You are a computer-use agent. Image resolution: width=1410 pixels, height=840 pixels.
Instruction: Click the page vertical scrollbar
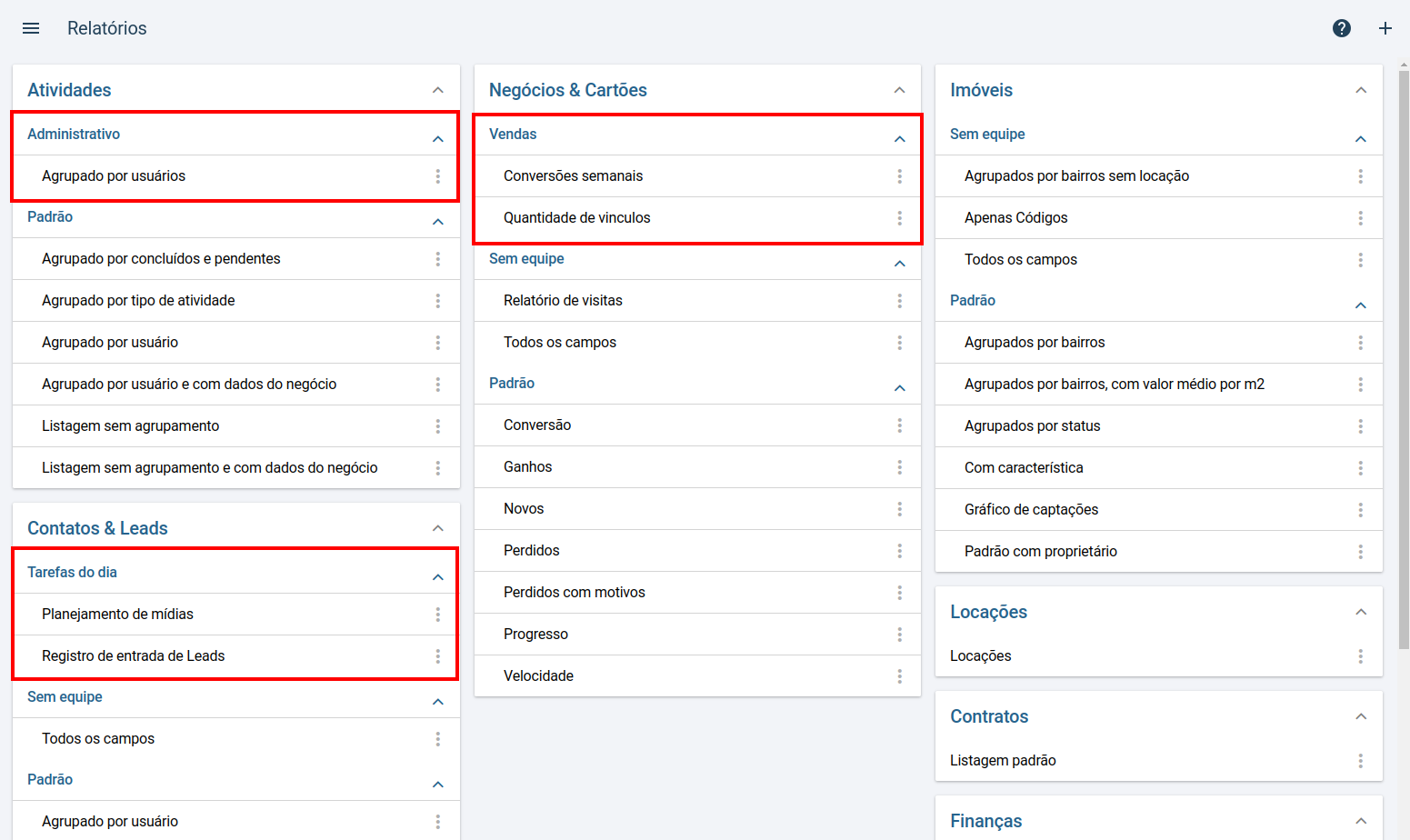1404,359
